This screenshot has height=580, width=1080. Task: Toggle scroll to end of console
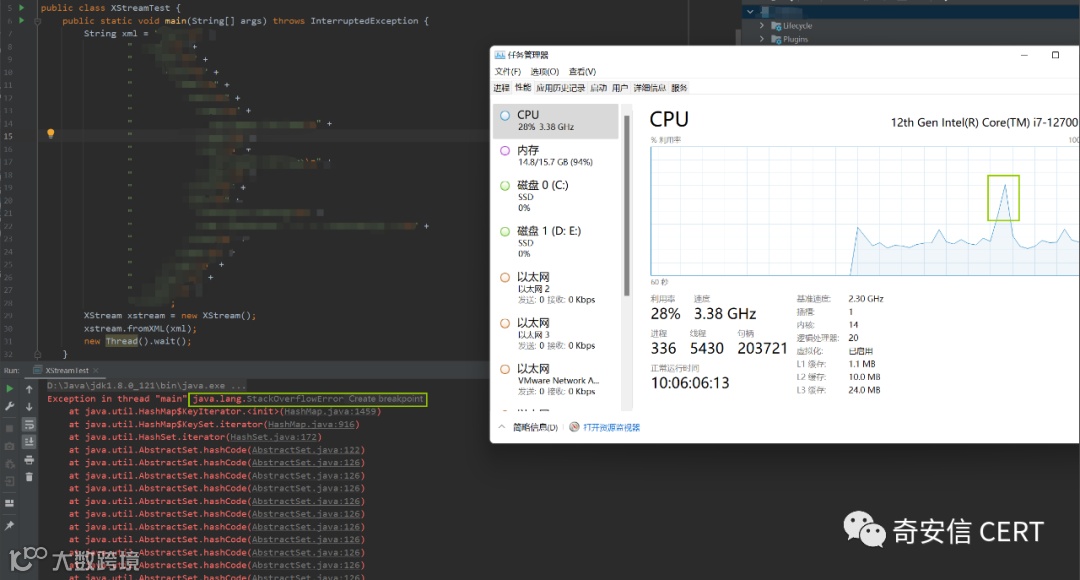29,442
